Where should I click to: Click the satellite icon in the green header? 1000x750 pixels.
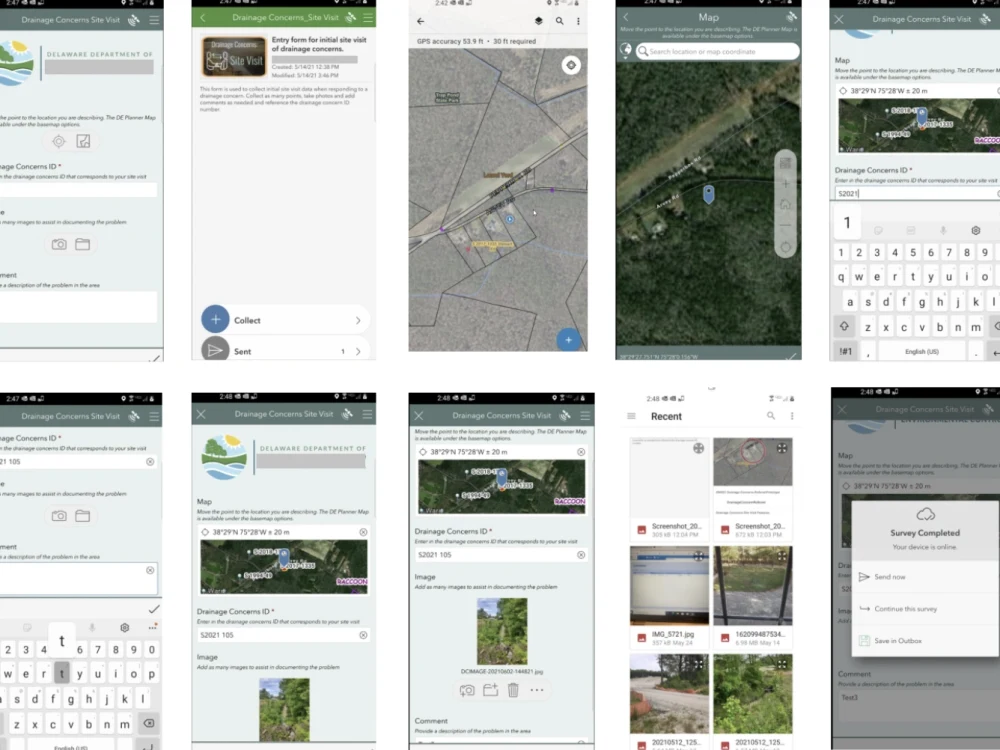(350, 17)
